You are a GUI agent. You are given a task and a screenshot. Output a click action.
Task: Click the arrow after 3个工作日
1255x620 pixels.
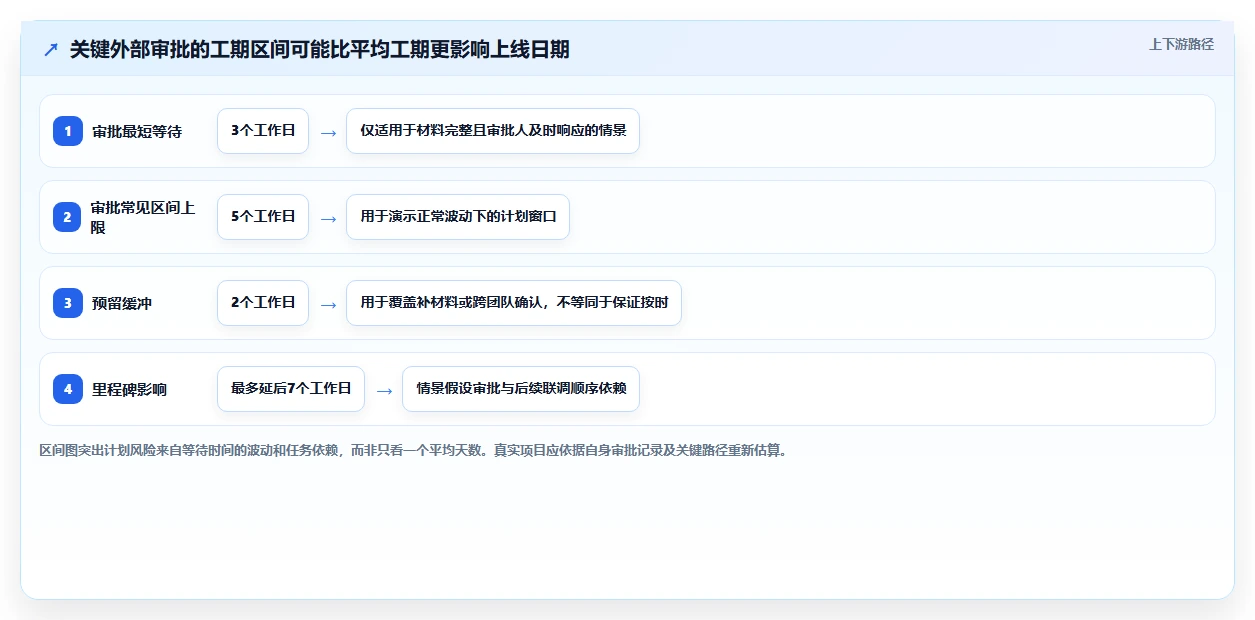pyautogui.click(x=328, y=132)
